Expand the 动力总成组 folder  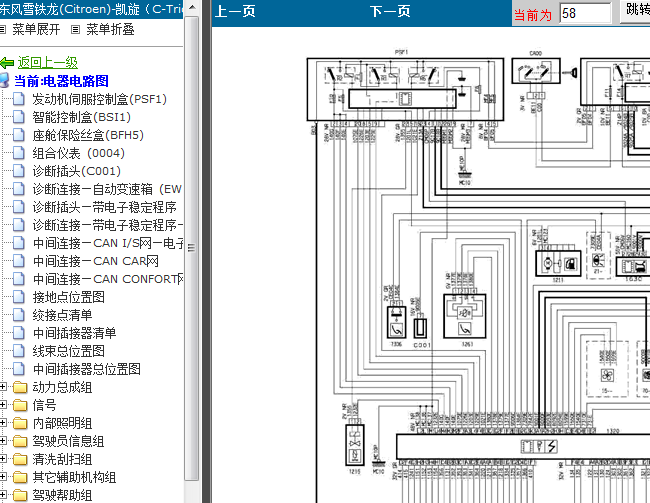pyautogui.click(x=2, y=387)
